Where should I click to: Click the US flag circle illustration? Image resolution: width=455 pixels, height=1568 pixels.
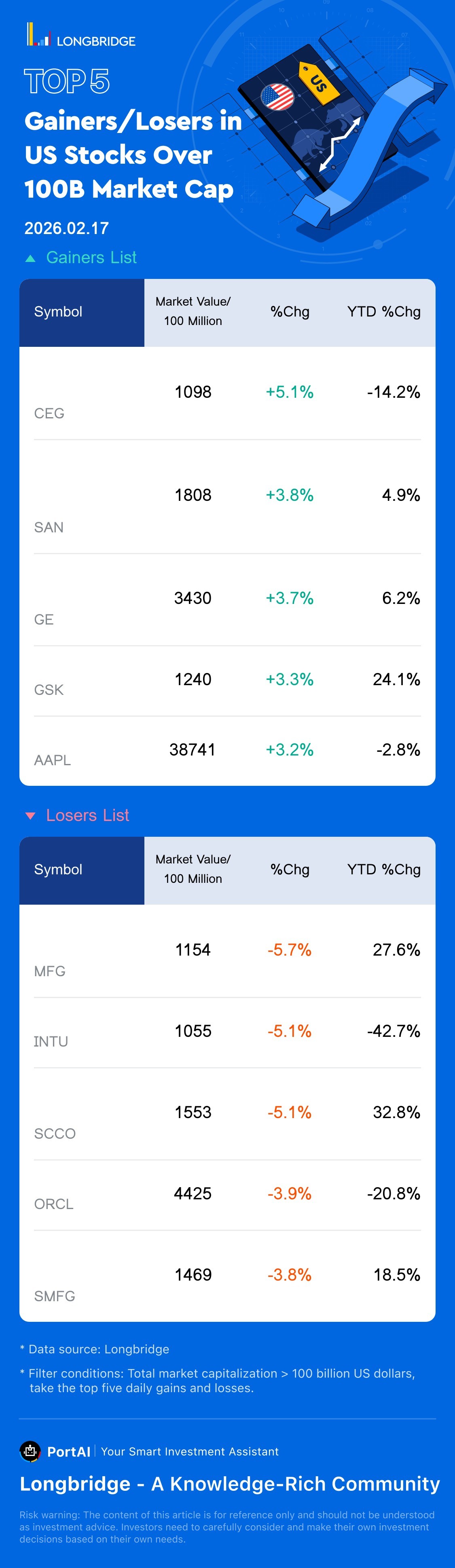click(x=277, y=97)
